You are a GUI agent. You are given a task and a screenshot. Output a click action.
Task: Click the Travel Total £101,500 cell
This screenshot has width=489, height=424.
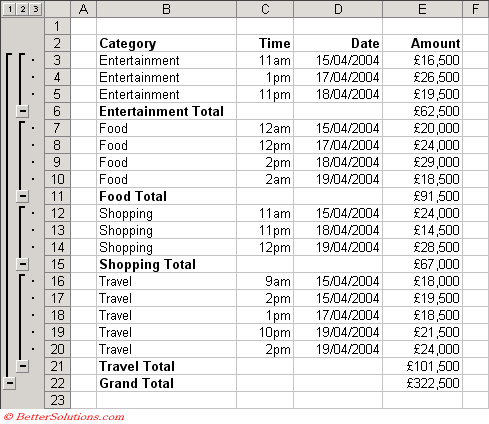422,366
